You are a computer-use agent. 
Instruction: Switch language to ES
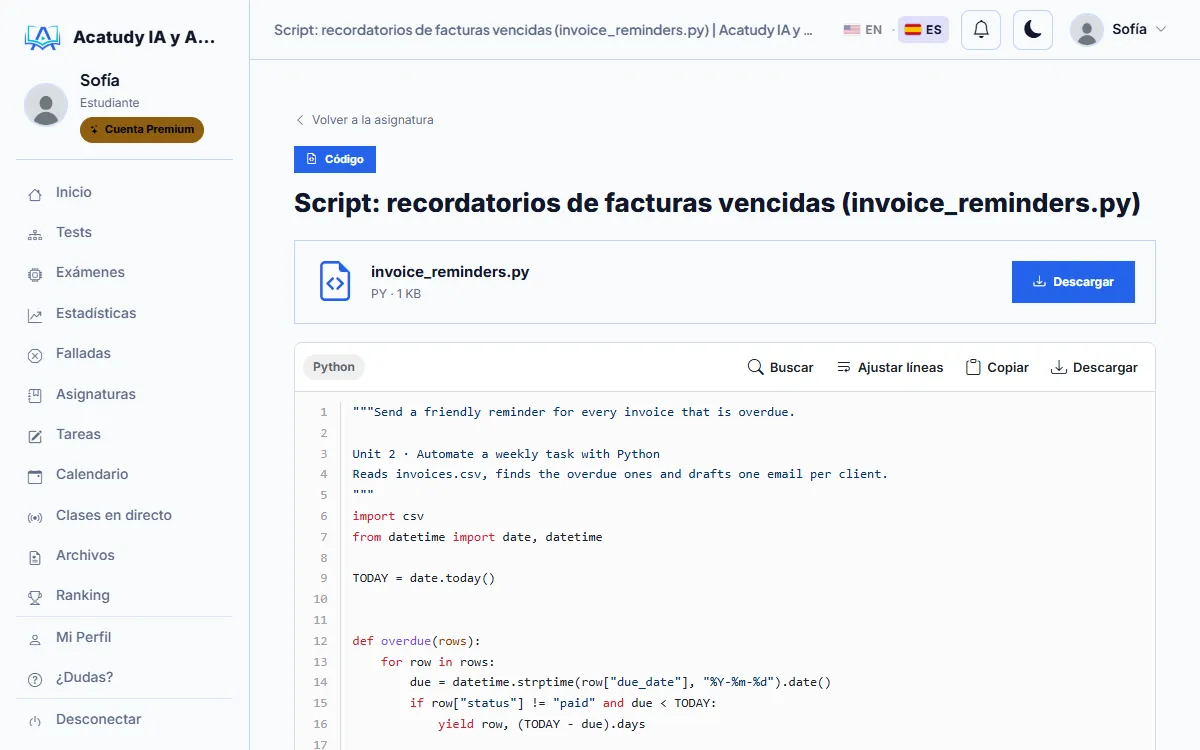923,30
